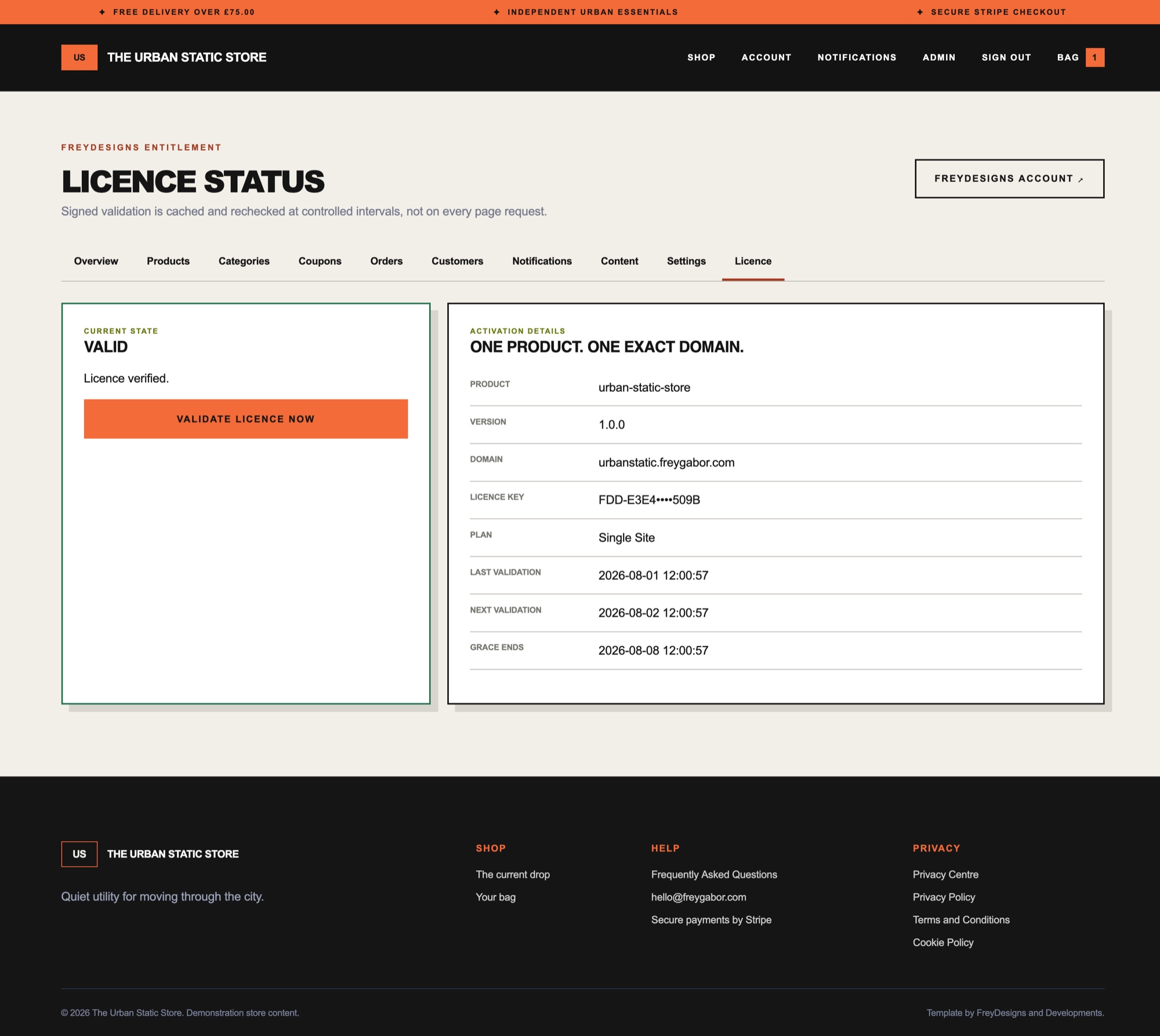Click Validate Licence Now button

coord(246,419)
